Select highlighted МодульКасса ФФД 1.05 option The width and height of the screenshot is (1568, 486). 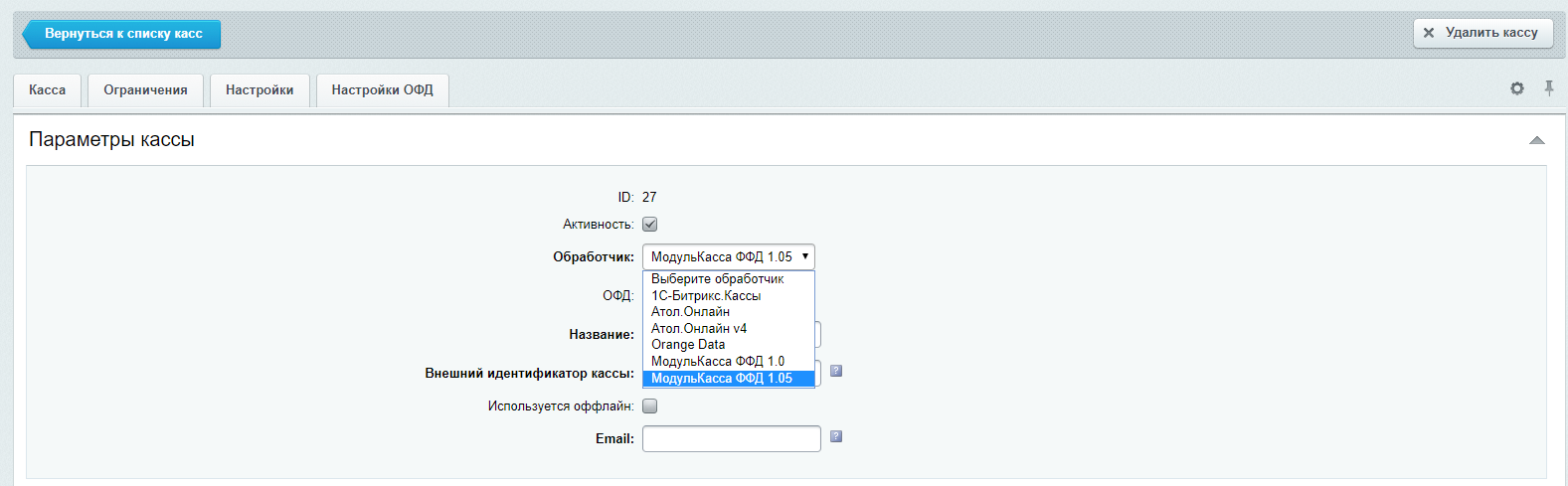[x=722, y=378]
